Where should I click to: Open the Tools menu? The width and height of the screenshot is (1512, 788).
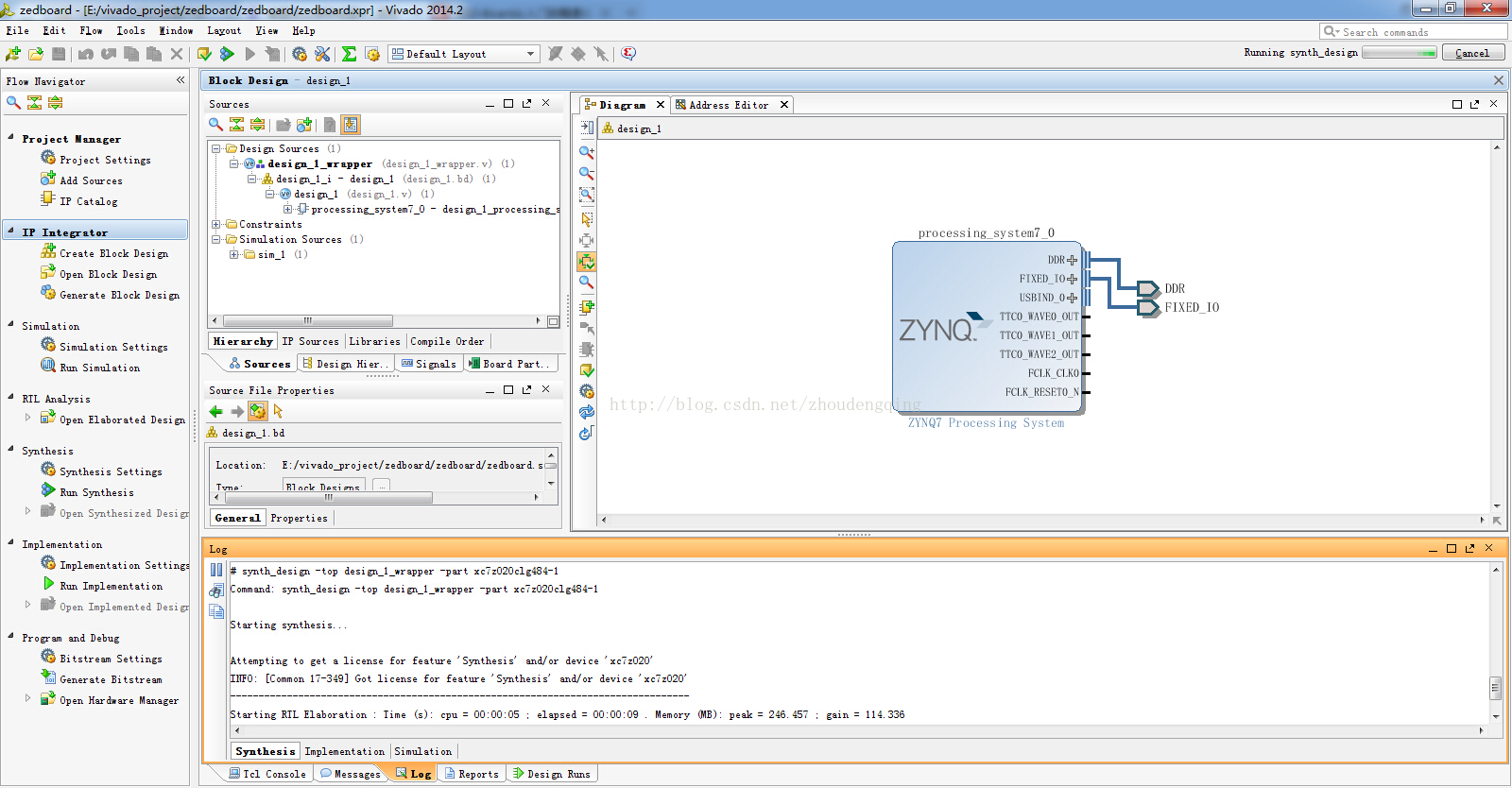130,30
